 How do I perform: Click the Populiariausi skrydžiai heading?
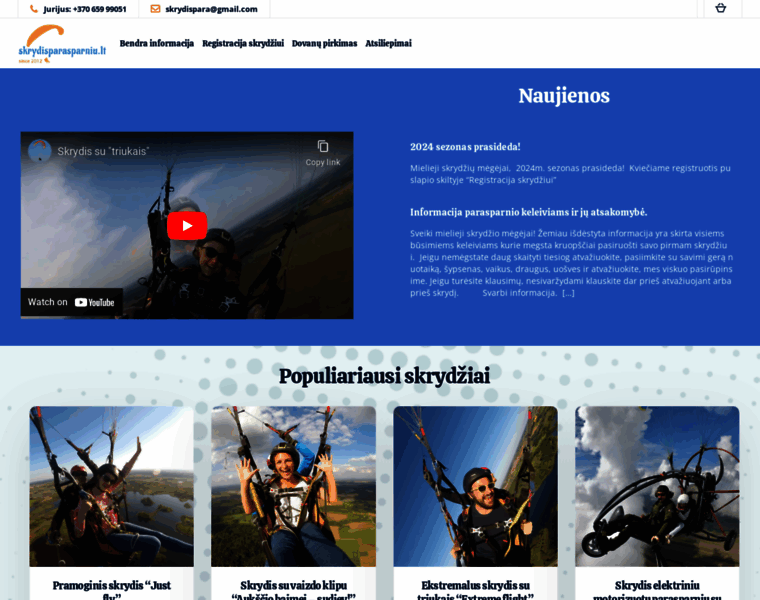click(x=384, y=376)
